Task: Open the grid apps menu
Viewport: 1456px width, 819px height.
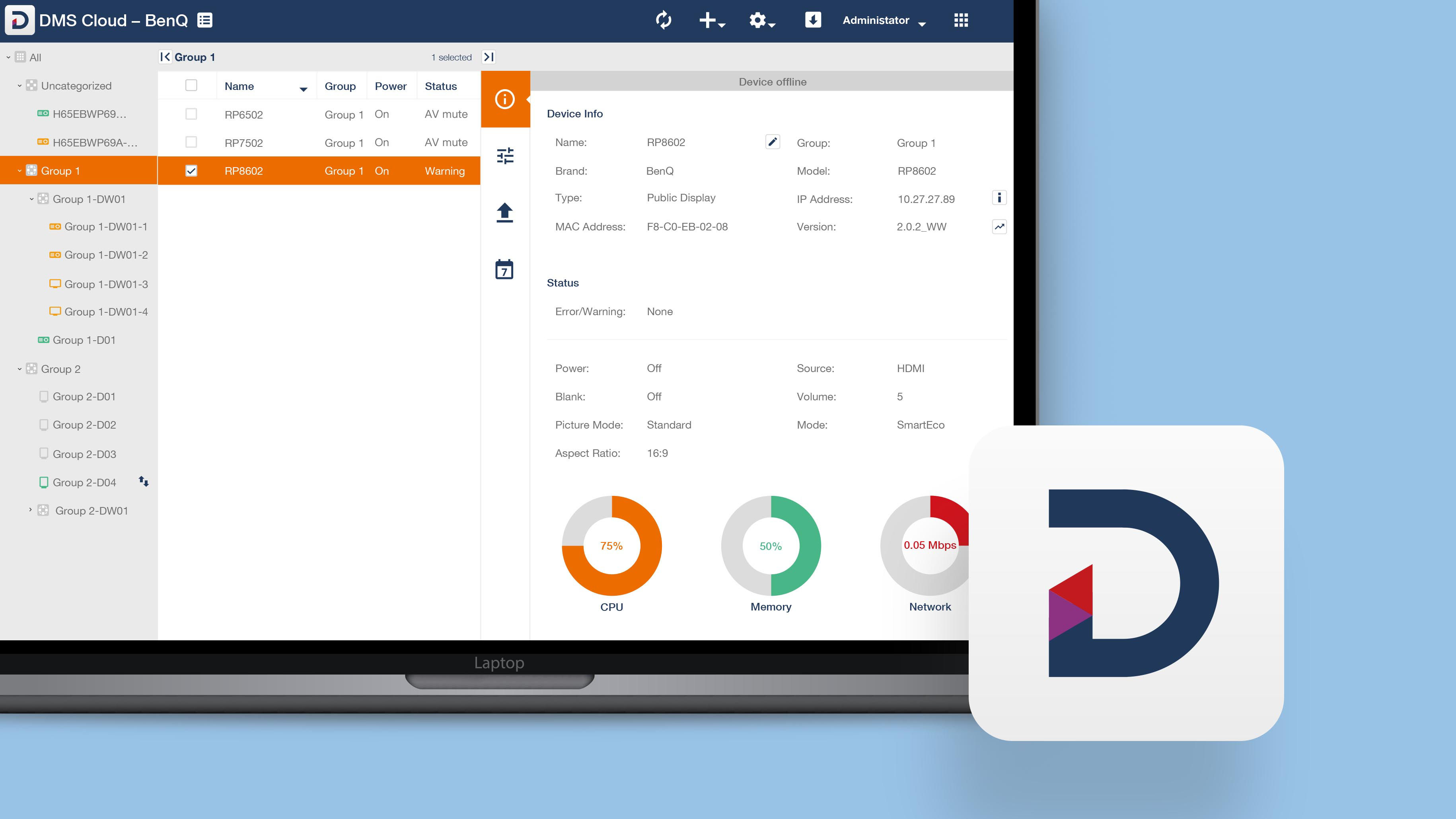Action: click(959, 20)
